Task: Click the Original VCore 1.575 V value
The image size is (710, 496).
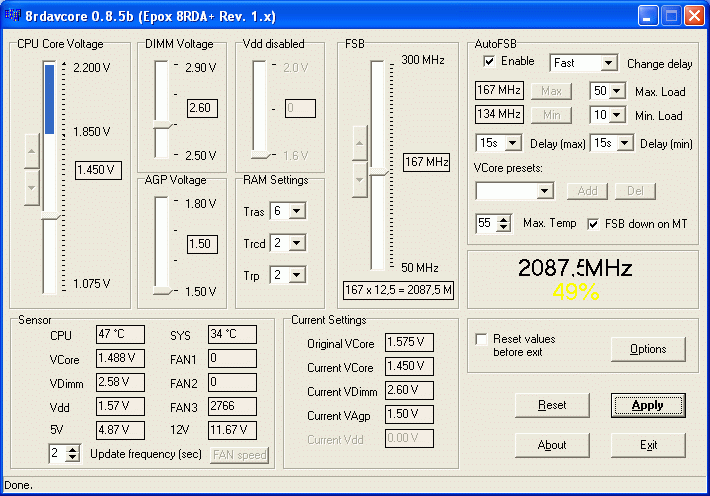Action: (x=409, y=342)
